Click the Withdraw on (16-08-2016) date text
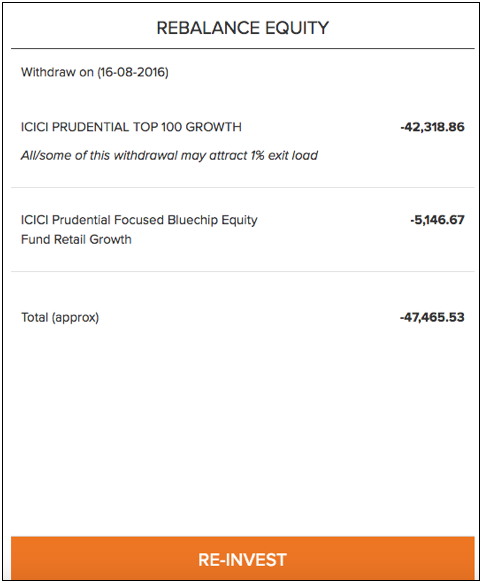 (95, 72)
